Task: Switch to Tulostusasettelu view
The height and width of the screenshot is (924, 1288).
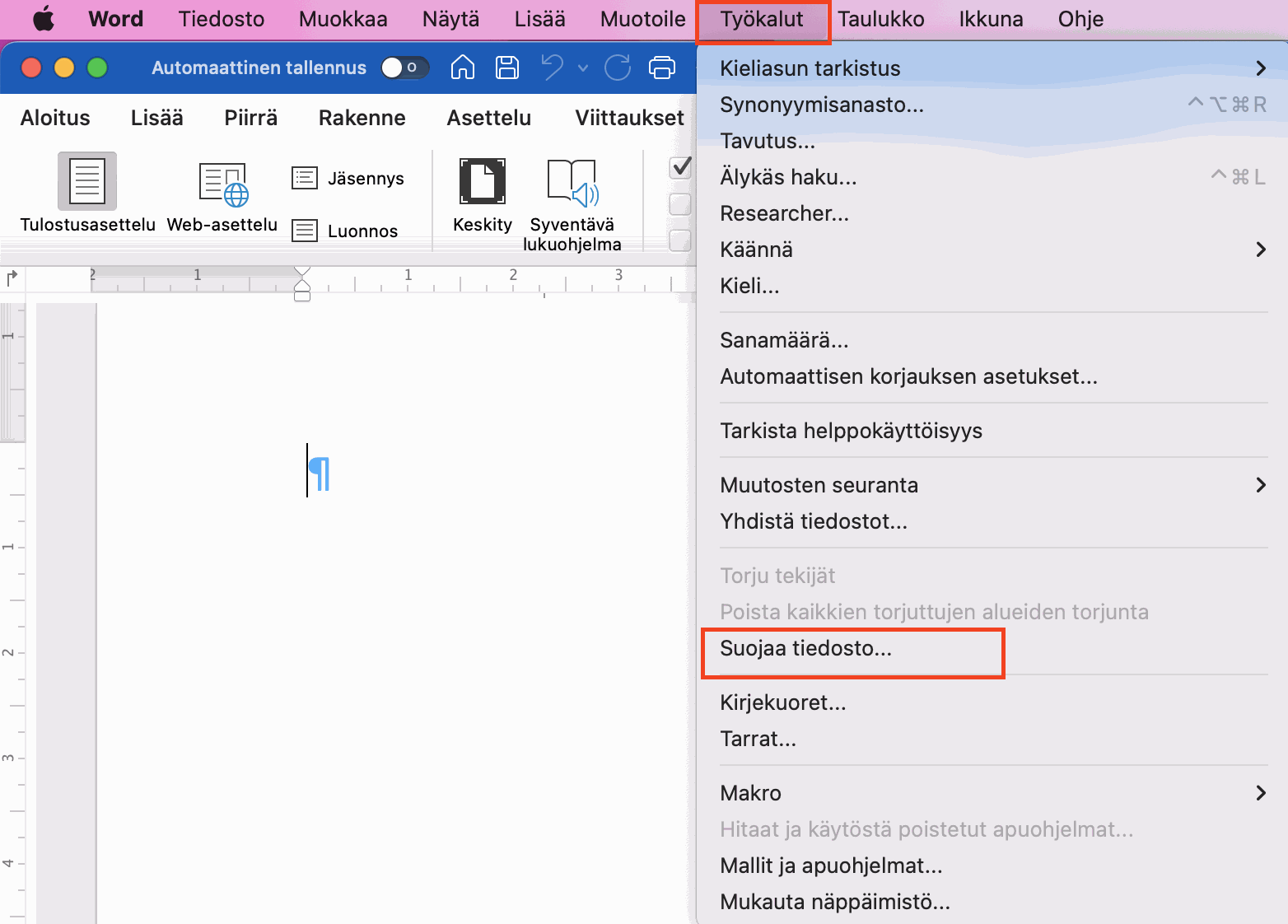Action: coord(87,194)
